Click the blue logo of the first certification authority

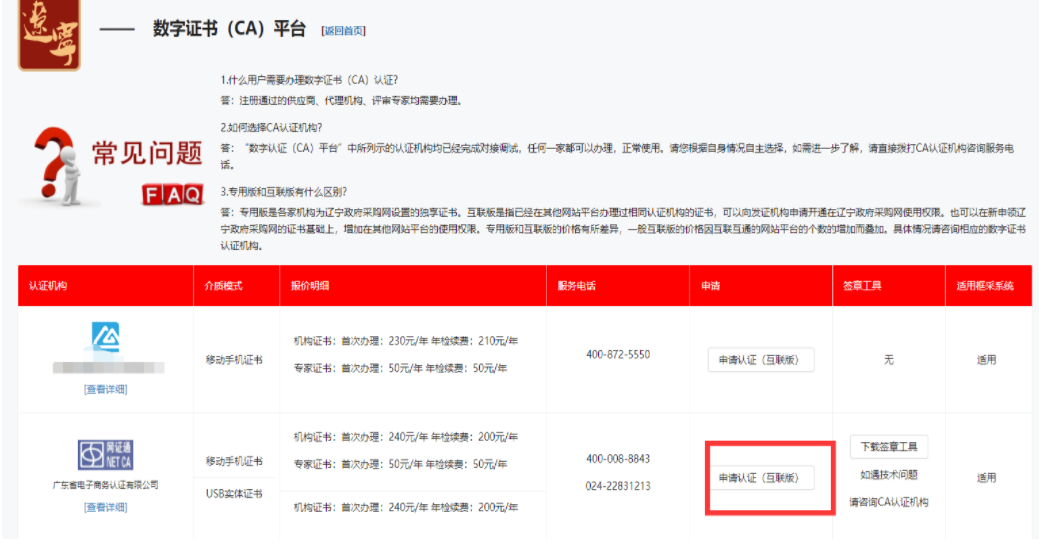click(x=106, y=337)
